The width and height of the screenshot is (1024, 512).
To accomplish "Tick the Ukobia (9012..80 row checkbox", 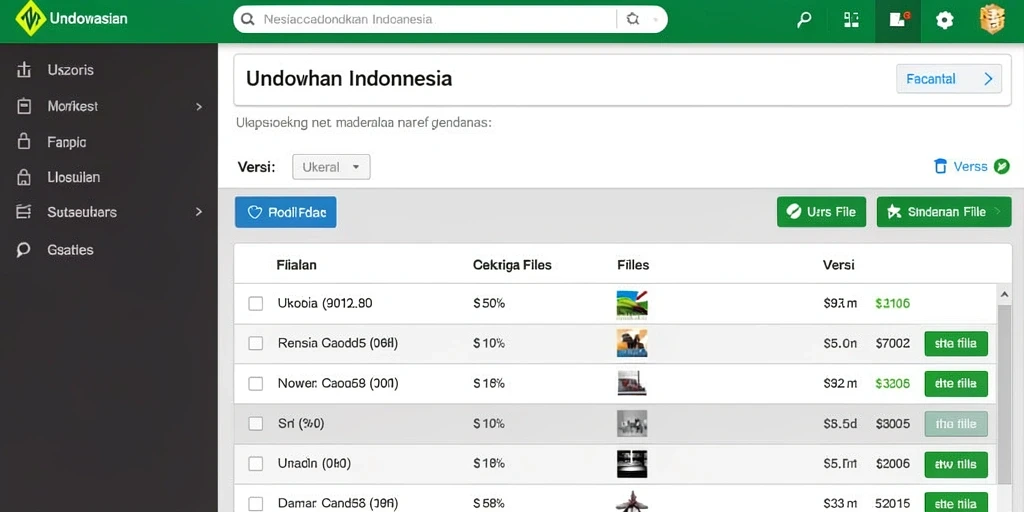I will pos(256,304).
